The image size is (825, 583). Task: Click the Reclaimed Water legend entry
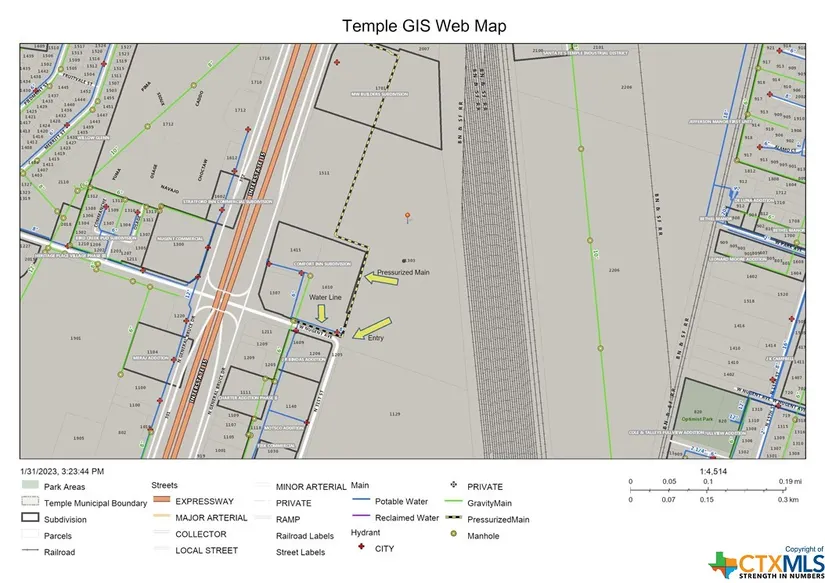tap(407, 518)
